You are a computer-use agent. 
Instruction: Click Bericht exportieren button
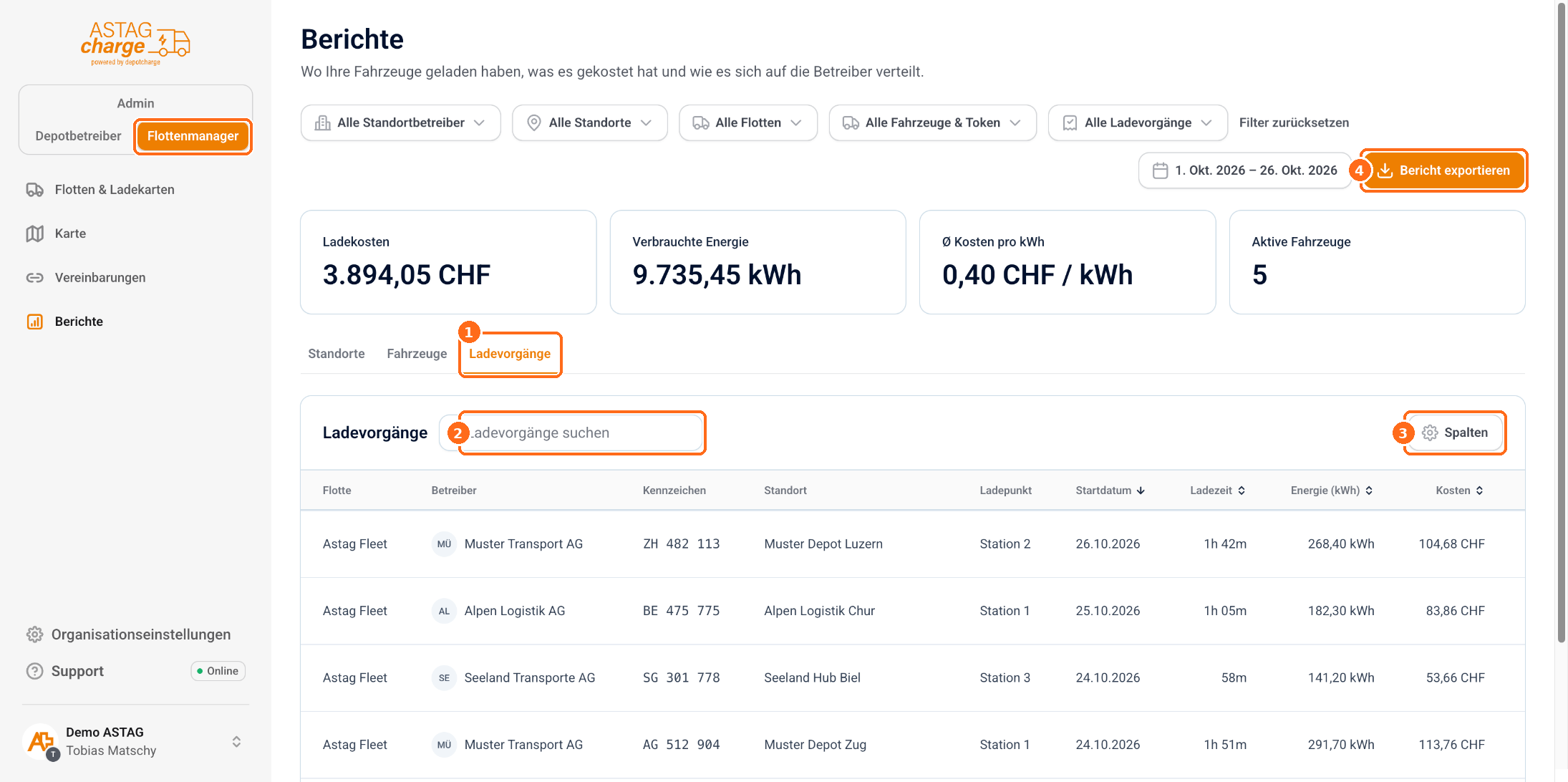coord(1443,170)
